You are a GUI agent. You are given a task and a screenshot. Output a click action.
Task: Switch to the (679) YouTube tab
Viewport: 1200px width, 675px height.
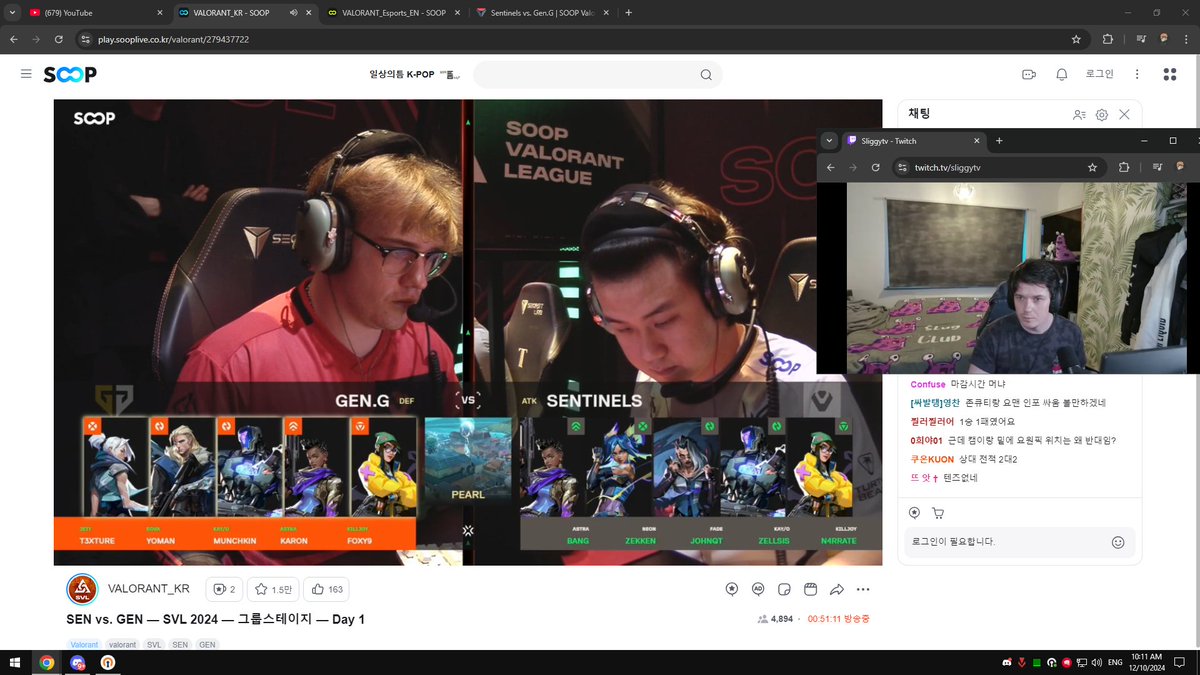[x=95, y=13]
